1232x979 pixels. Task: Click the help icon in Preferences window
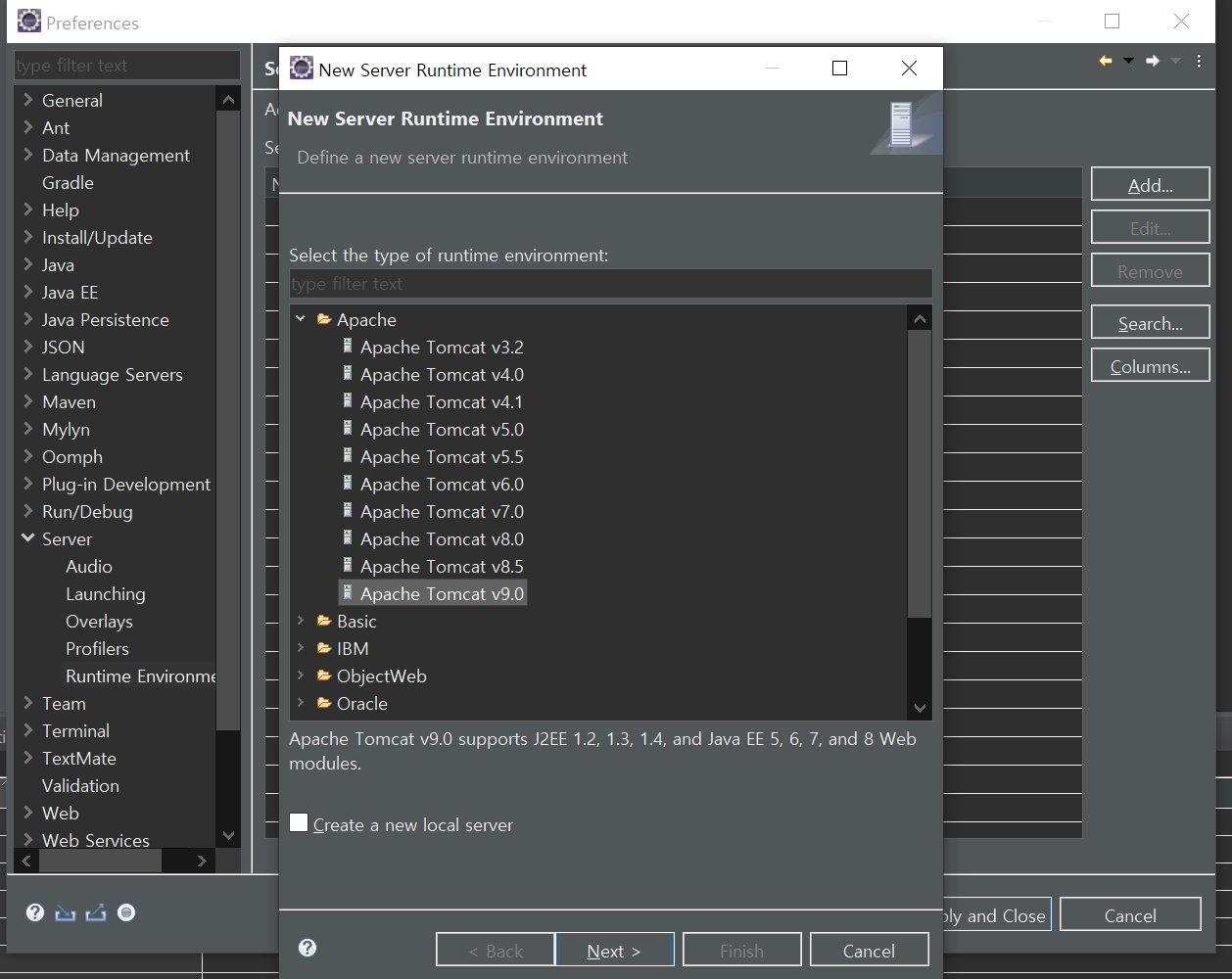coord(35,912)
